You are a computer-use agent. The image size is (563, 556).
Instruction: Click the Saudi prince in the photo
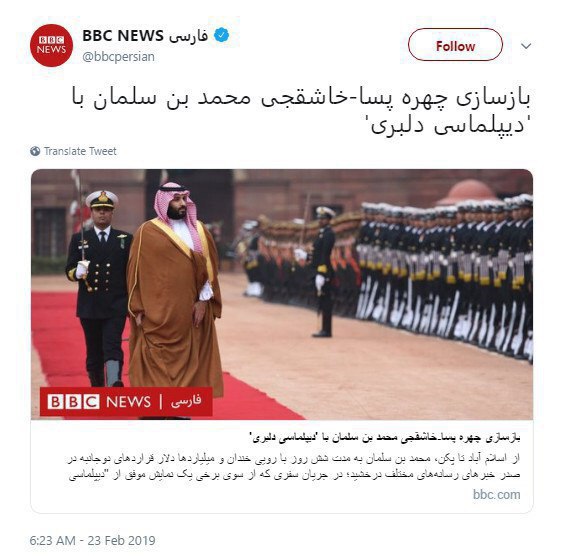tap(175, 287)
